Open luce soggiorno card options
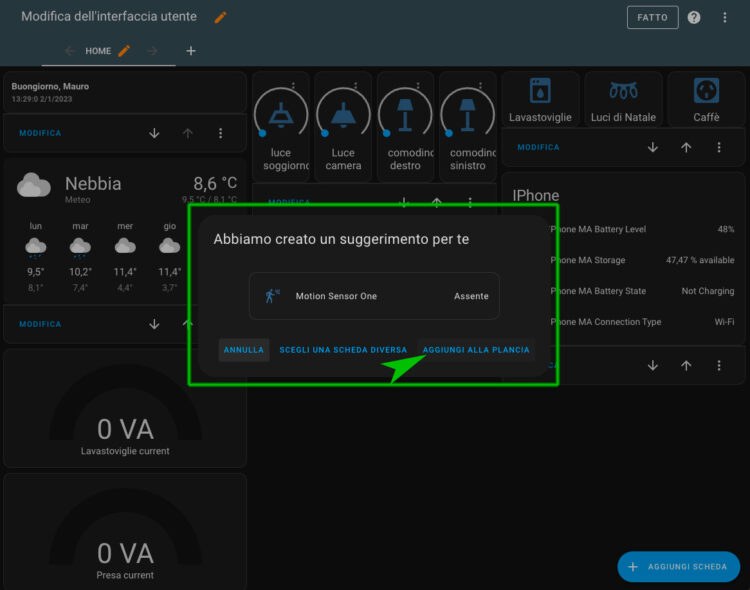The width and height of the screenshot is (750, 590). pos(293,86)
